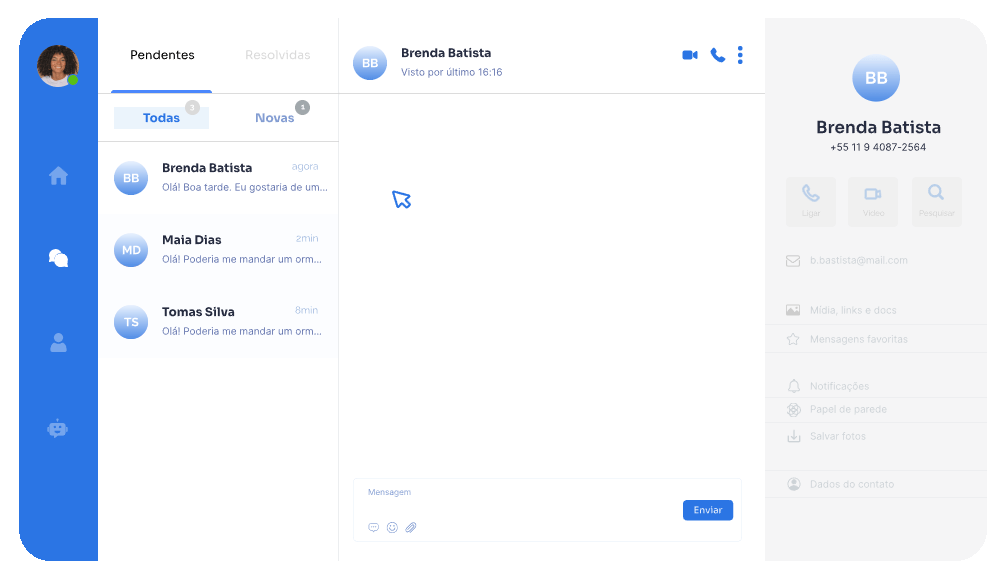The height and width of the screenshot is (580, 1006).
Task: Select the Todas filter tab
Action: pos(161,118)
